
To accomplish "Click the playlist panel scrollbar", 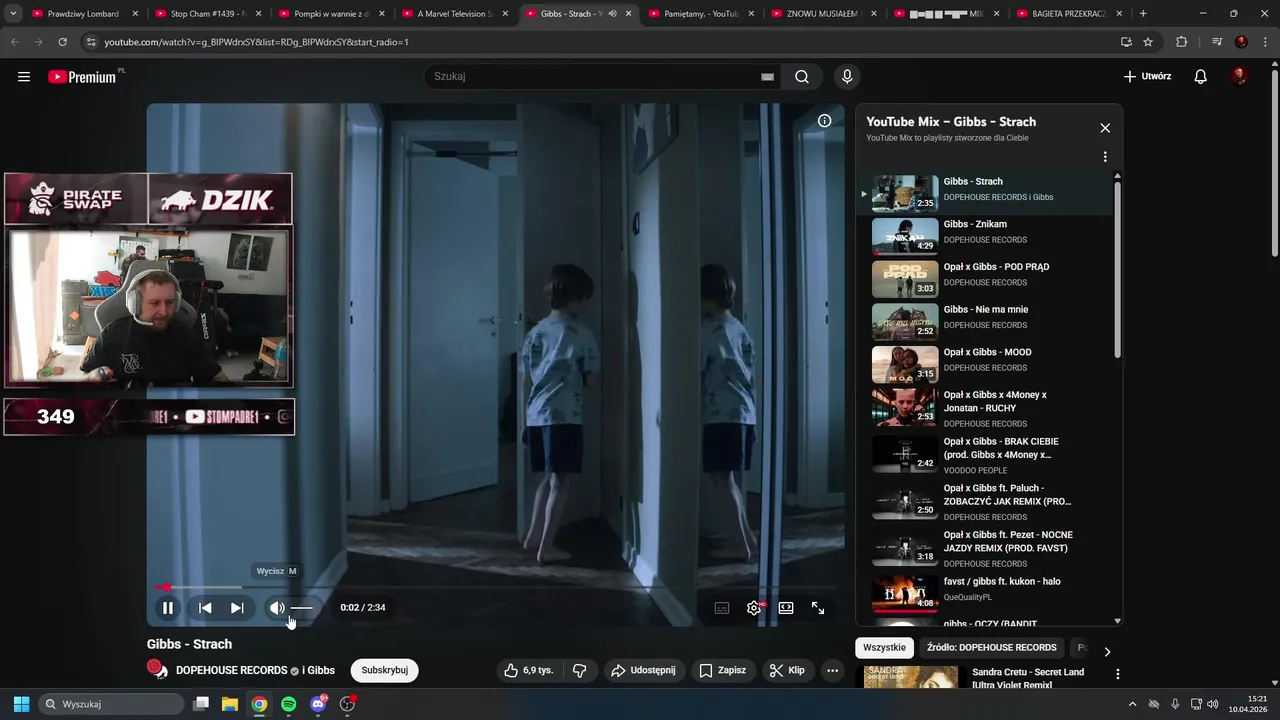I will tap(1117, 268).
